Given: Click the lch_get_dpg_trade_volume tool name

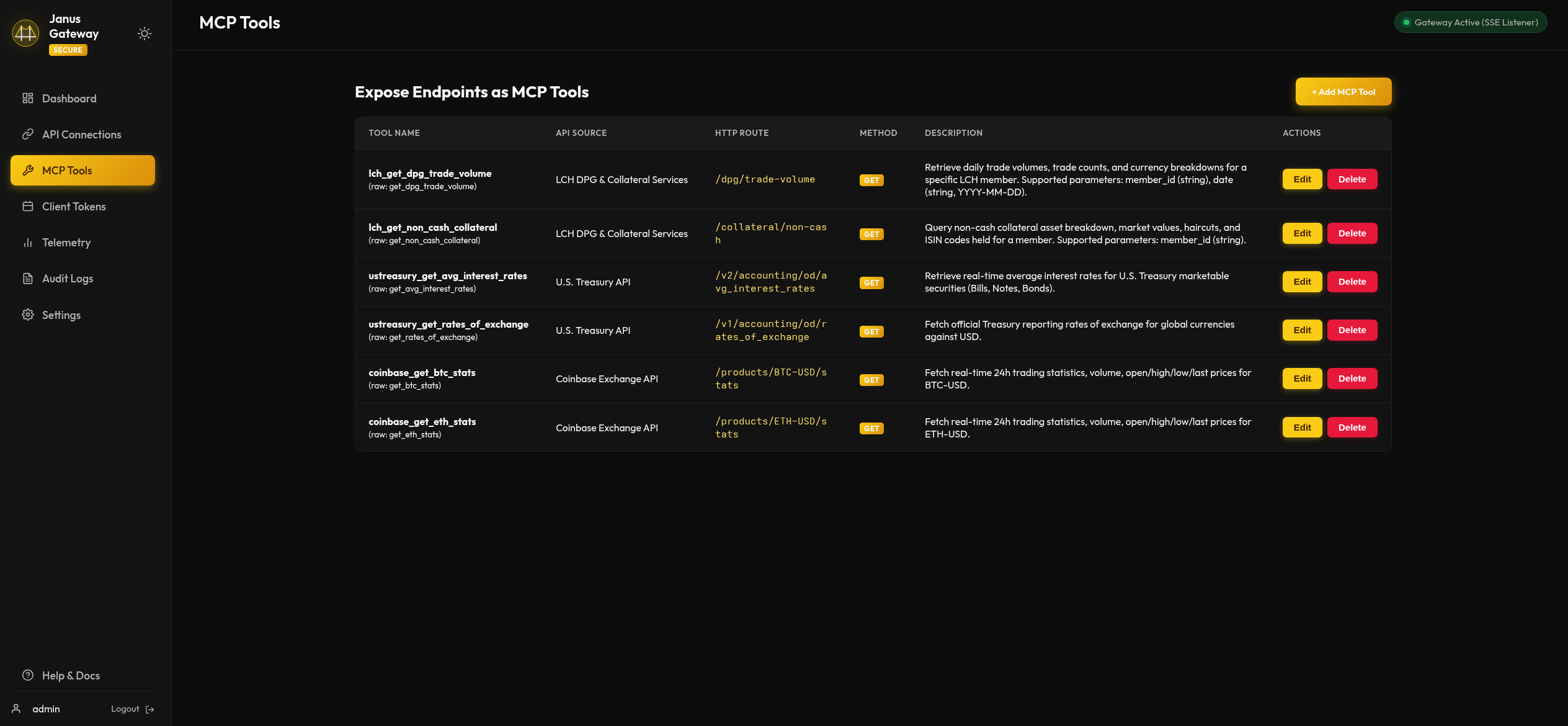Looking at the screenshot, I should (430, 173).
